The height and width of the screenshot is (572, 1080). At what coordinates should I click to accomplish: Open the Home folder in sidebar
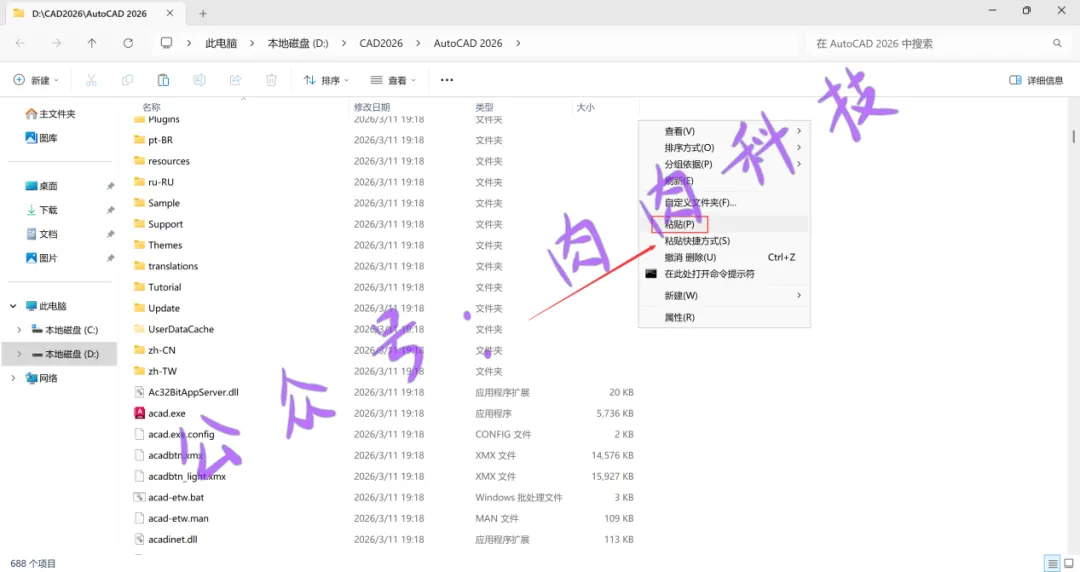tap(50, 114)
